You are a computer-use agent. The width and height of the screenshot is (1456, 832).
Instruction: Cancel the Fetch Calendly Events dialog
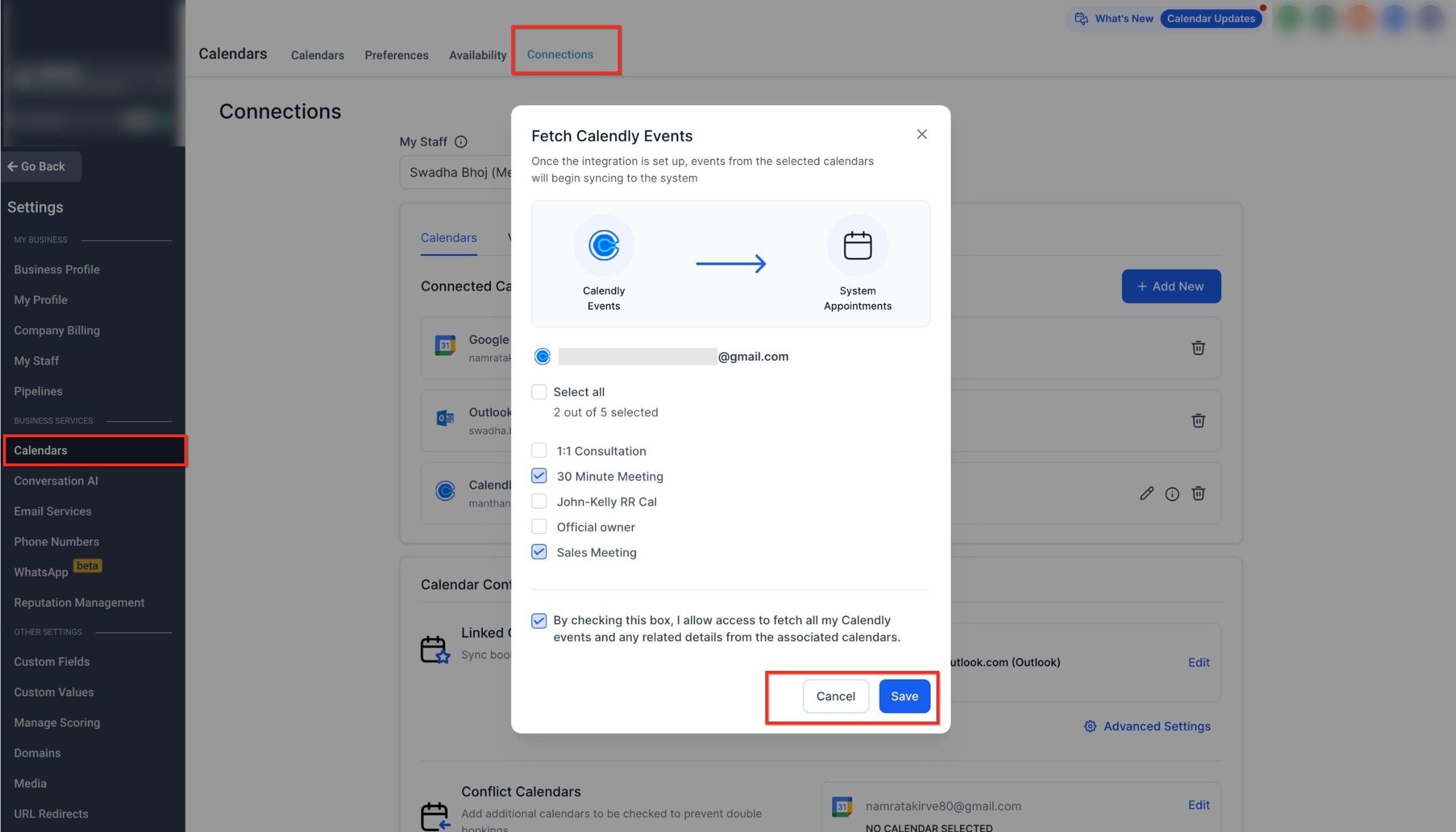pyautogui.click(x=835, y=696)
